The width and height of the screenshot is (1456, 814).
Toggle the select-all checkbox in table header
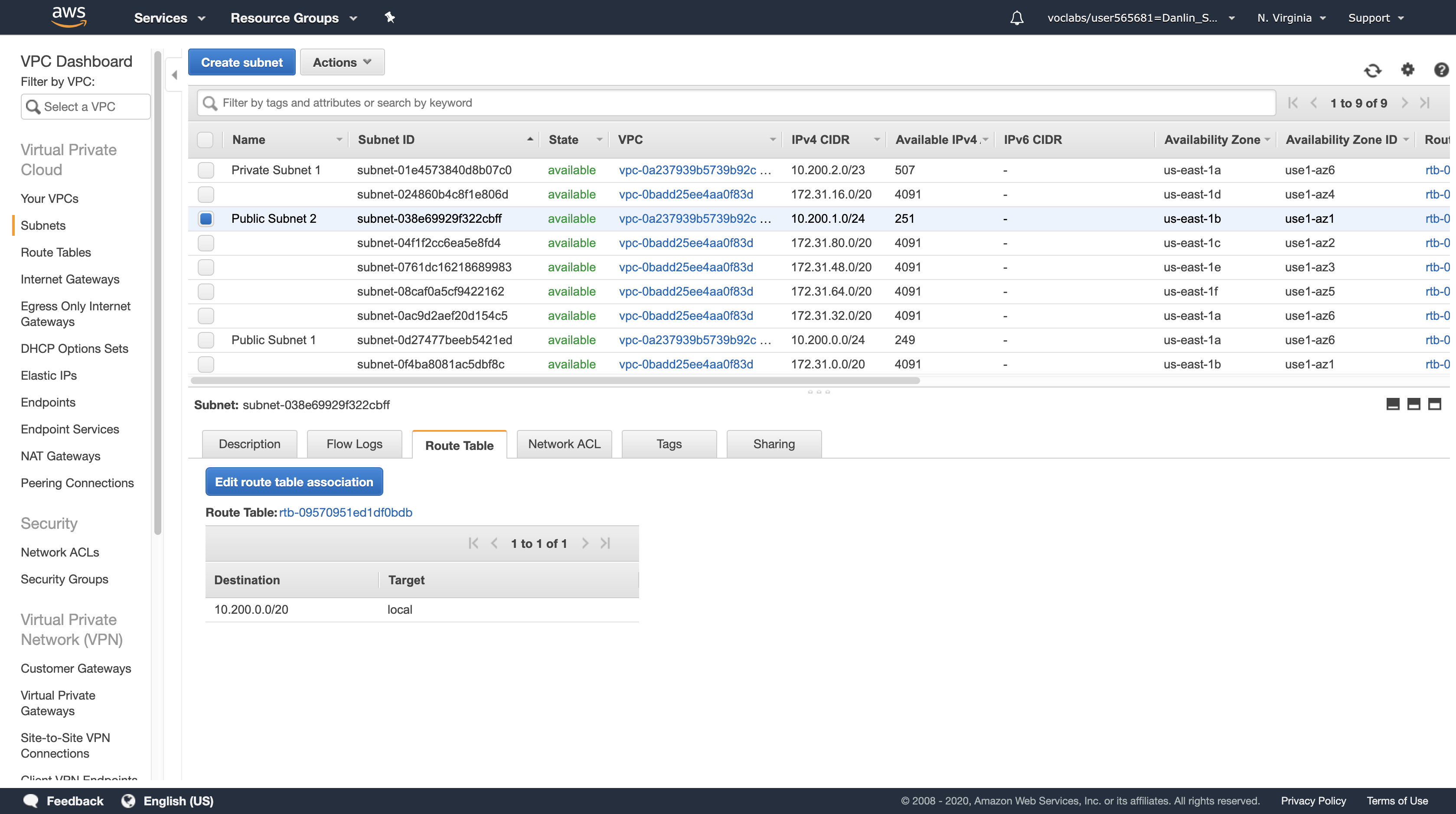tap(205, 140)
